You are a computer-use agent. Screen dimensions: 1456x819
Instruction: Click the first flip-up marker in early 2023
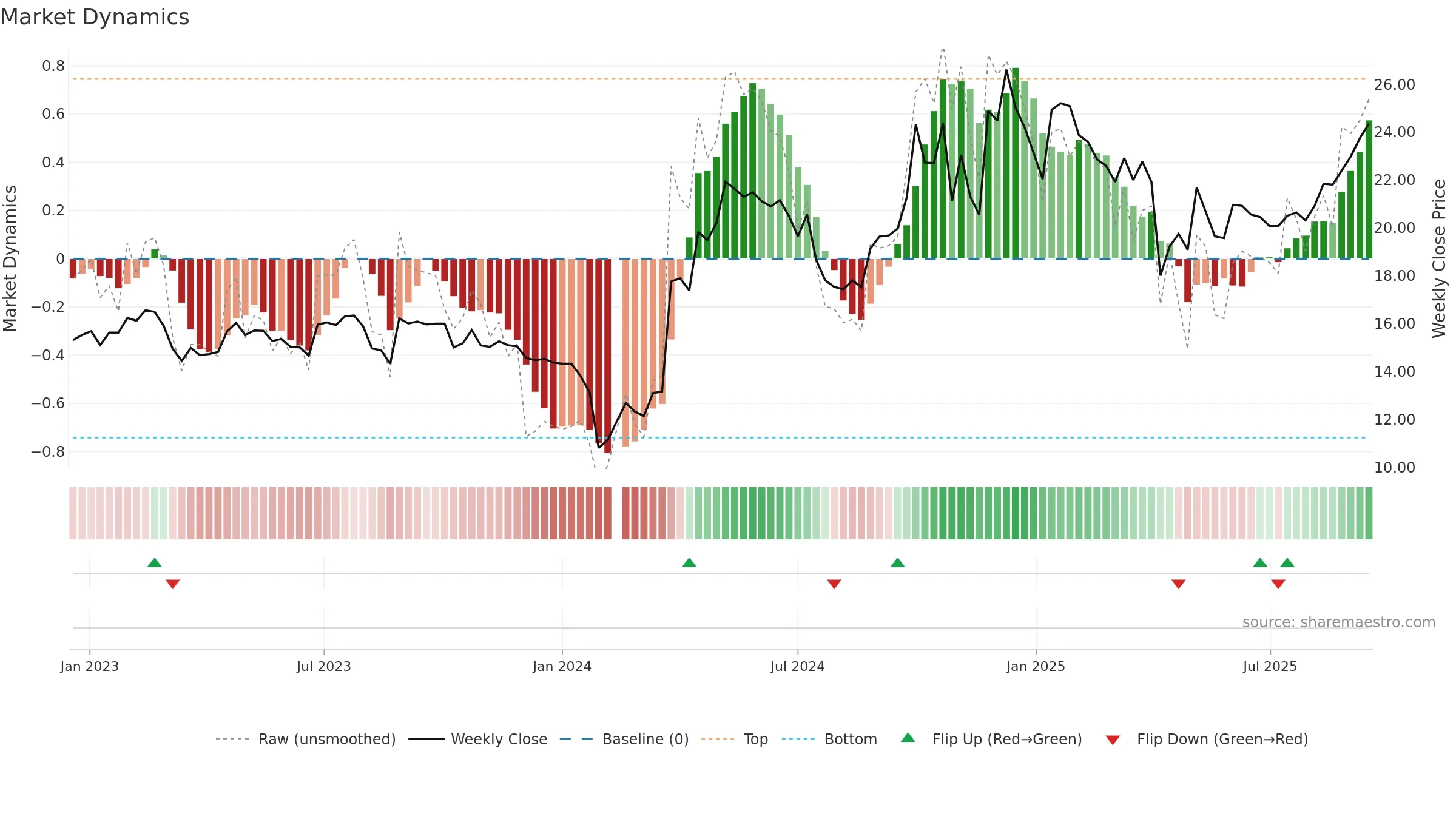(x=155, y=562)
